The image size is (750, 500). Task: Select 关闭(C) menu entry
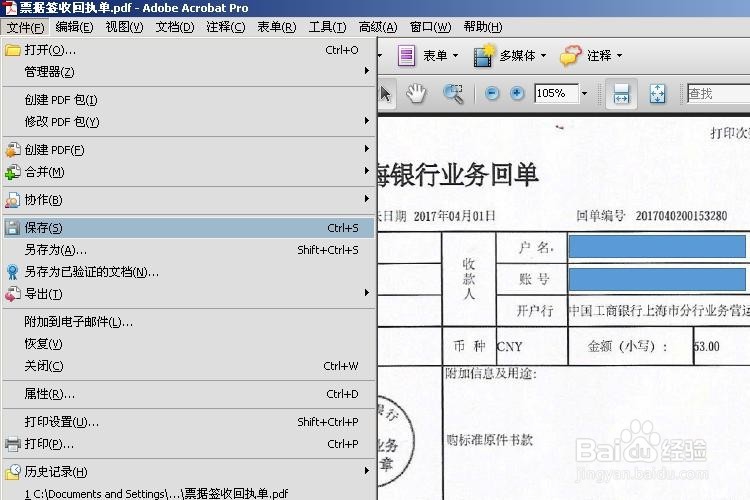[188, 366]
